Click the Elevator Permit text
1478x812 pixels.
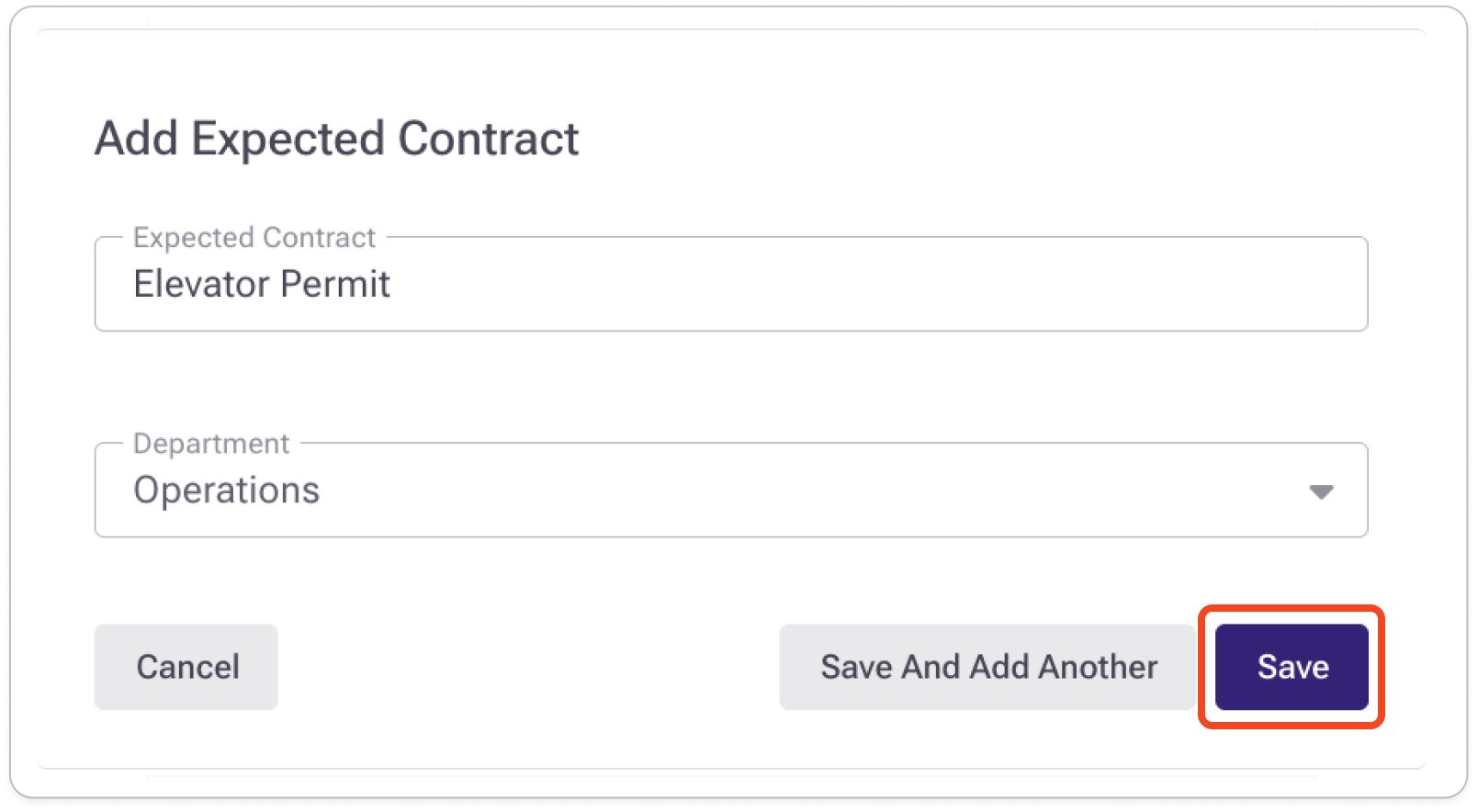click(x=262, y=285)
